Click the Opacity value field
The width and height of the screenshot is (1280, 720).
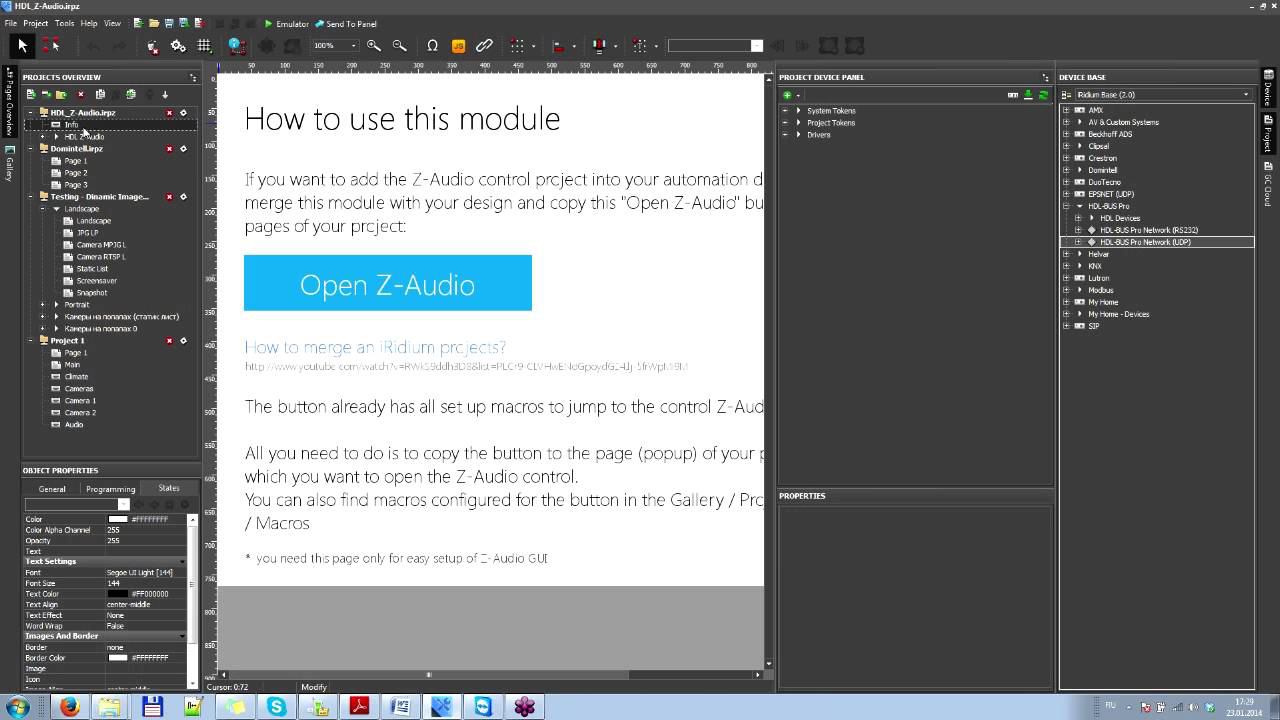point(146,541)
